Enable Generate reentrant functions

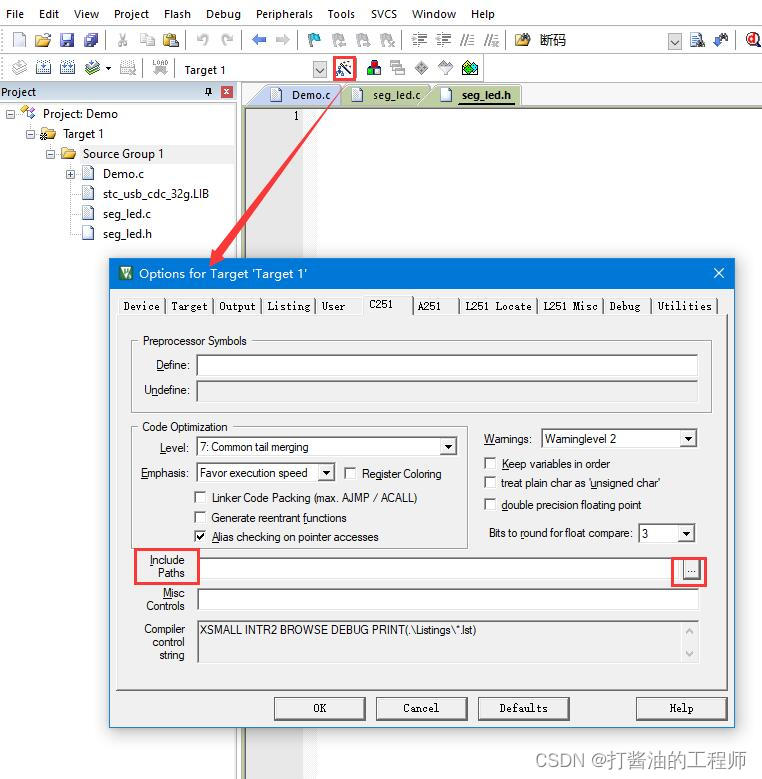coord(200,518)
